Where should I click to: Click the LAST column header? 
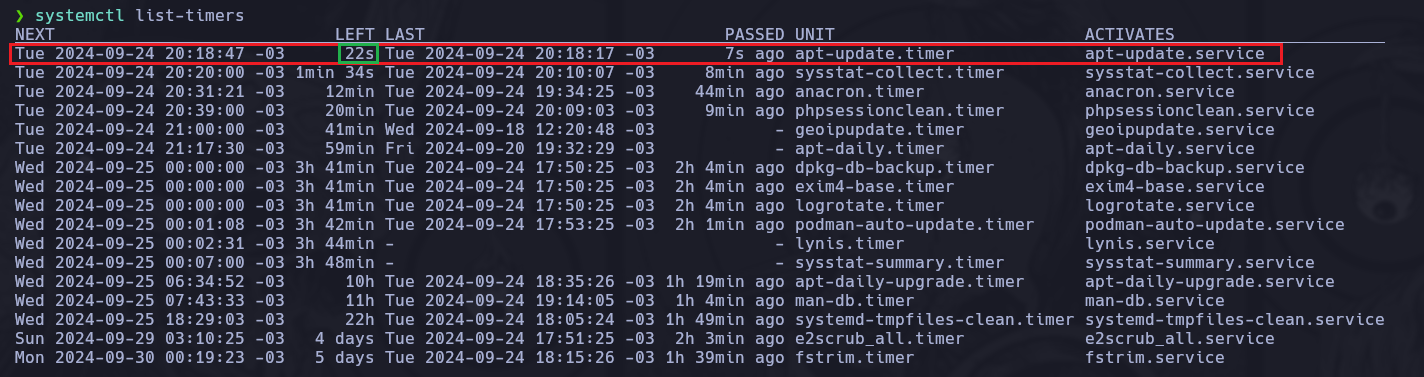coord(405,35)
